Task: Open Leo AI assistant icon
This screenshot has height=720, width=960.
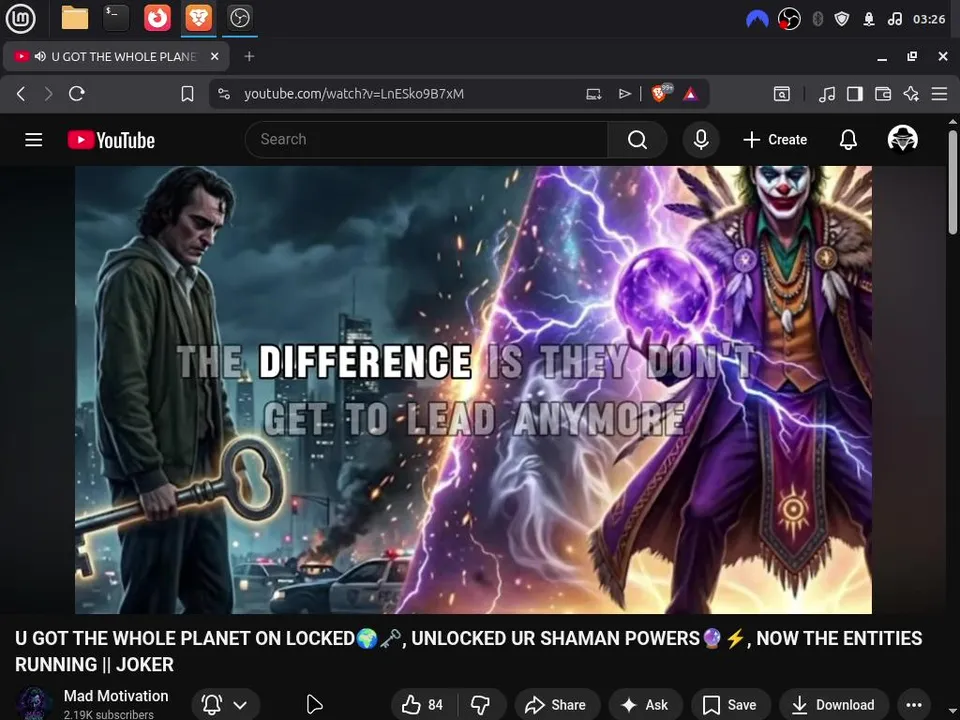Action: pyautogui.click(x=911, y=94)
